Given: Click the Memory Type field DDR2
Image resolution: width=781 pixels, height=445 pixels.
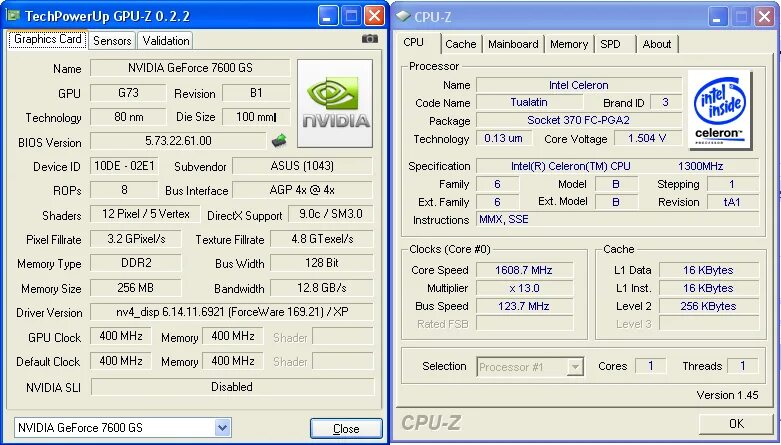Looking at the screenshot, I should coord(136,263).
